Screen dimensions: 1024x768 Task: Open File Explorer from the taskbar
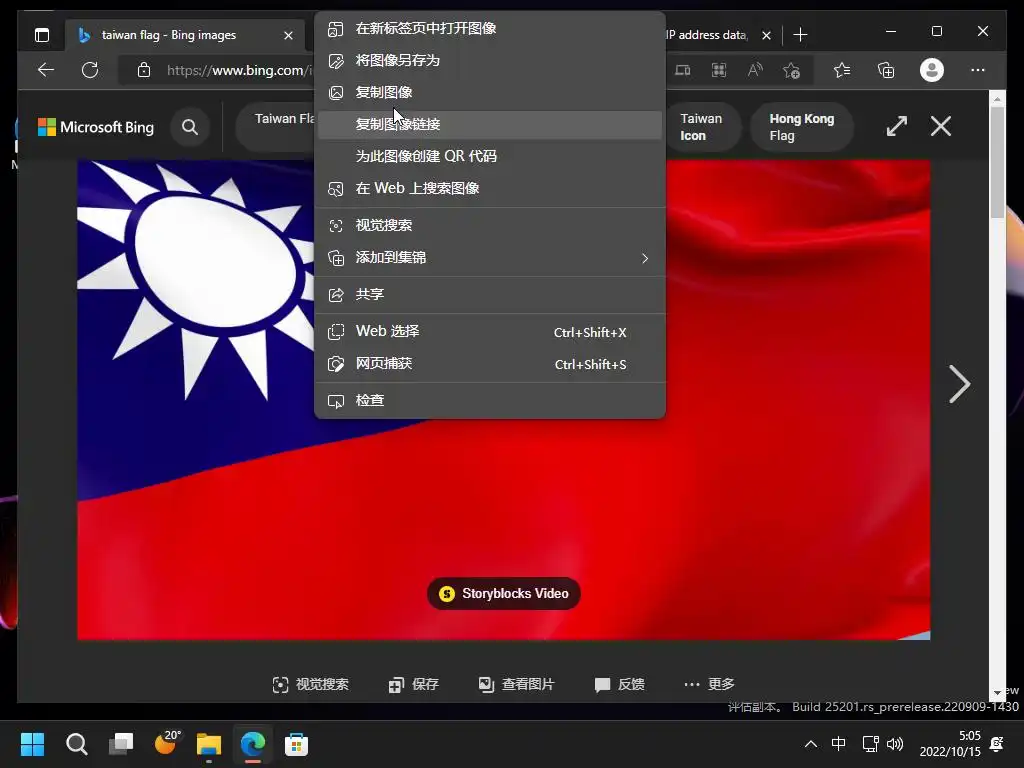(209, 744)
